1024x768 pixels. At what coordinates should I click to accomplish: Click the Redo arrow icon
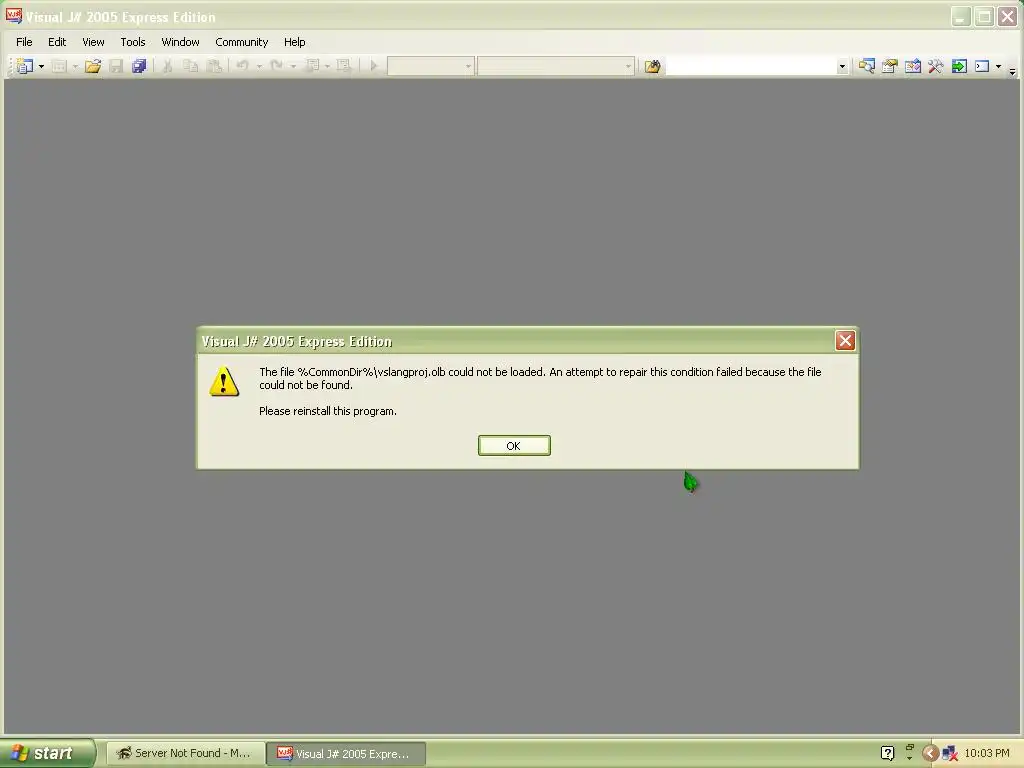(276, 66)
